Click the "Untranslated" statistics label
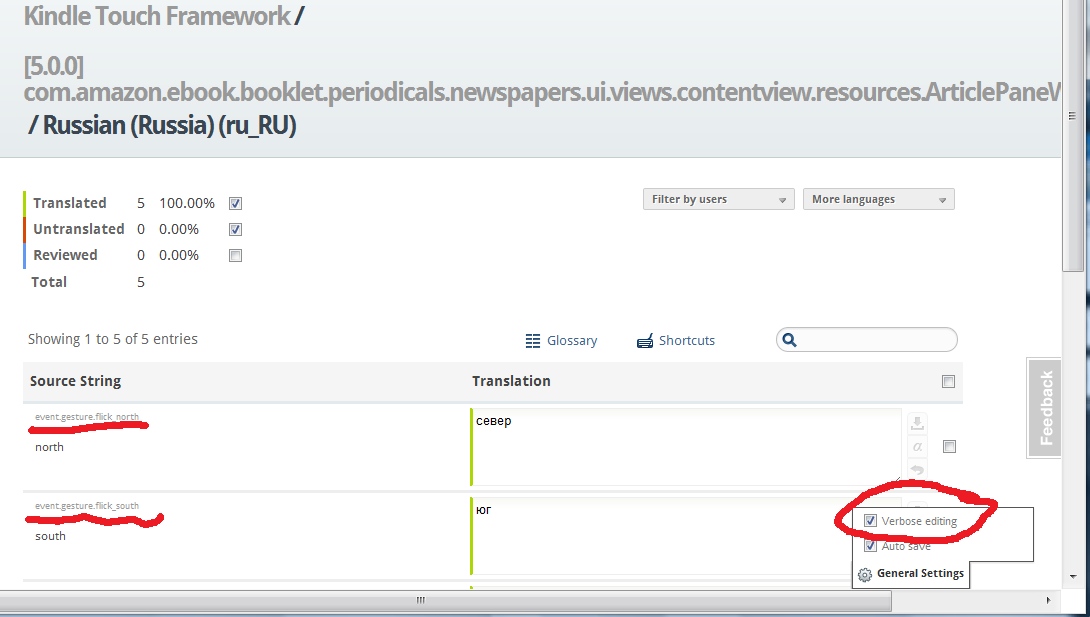Viewport: 1090px width, 617px height. (79, 229)
